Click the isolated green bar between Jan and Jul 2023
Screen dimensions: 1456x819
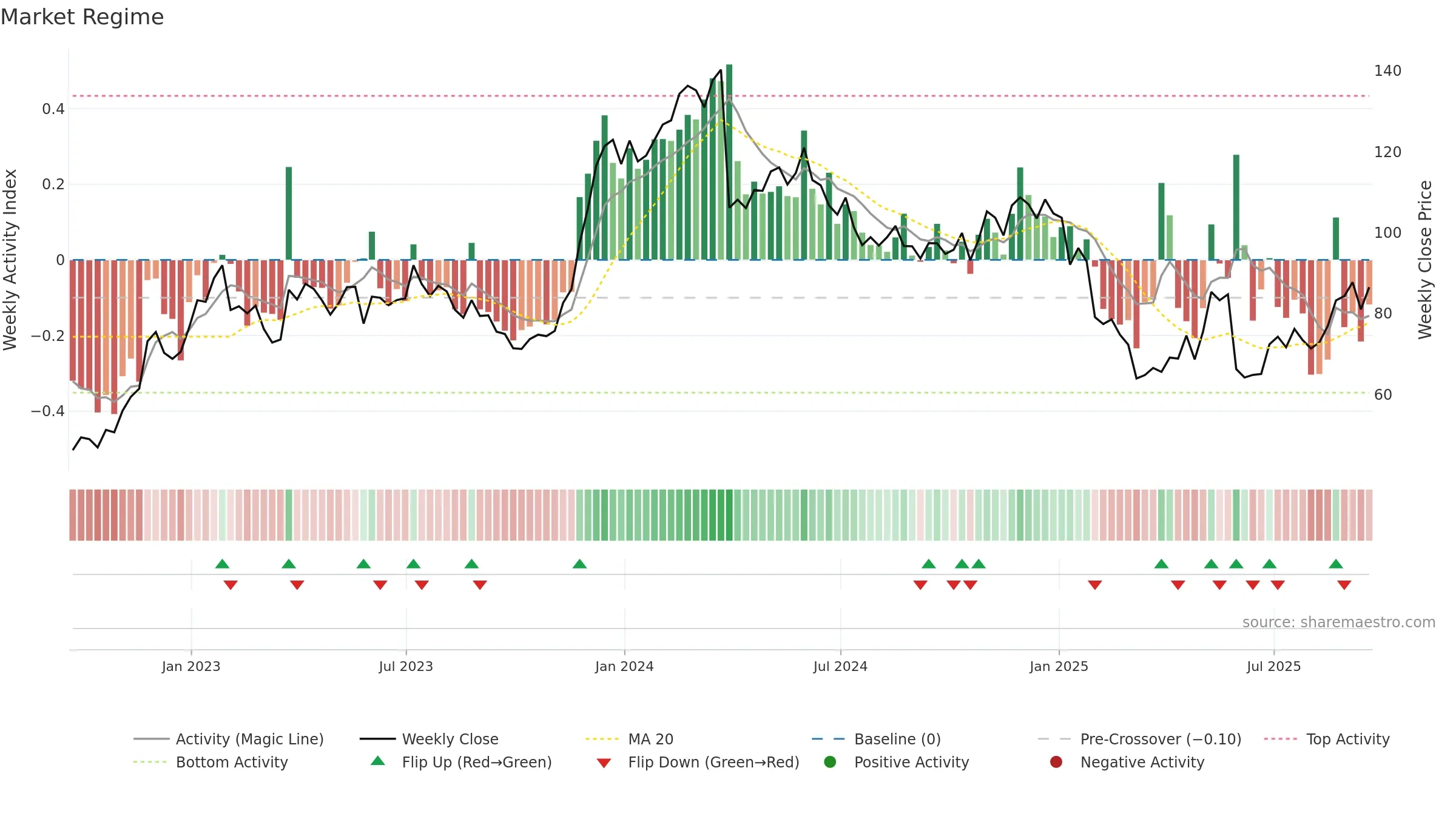(289, 213)
